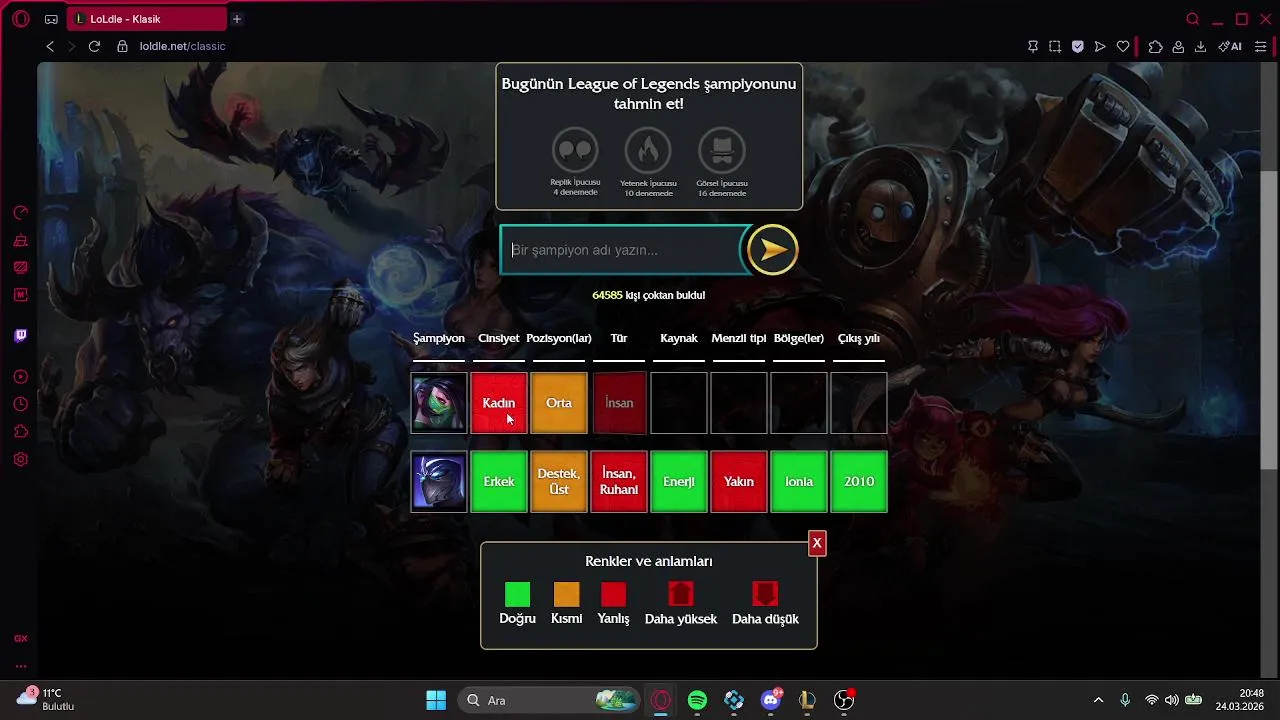Click the Daha yüksek arrow icon
This screenshot has height=720, width=1280.
coord(680,594)
